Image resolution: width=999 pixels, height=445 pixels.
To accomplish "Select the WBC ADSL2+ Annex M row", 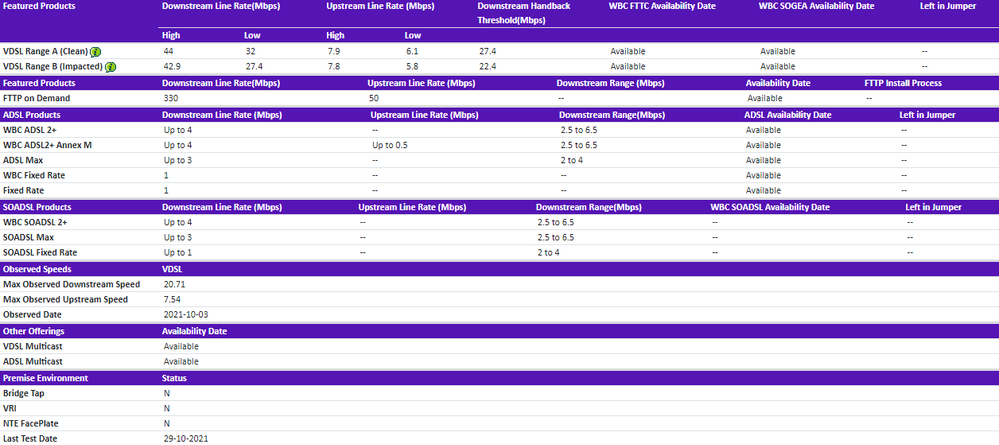I will (50, 145).
